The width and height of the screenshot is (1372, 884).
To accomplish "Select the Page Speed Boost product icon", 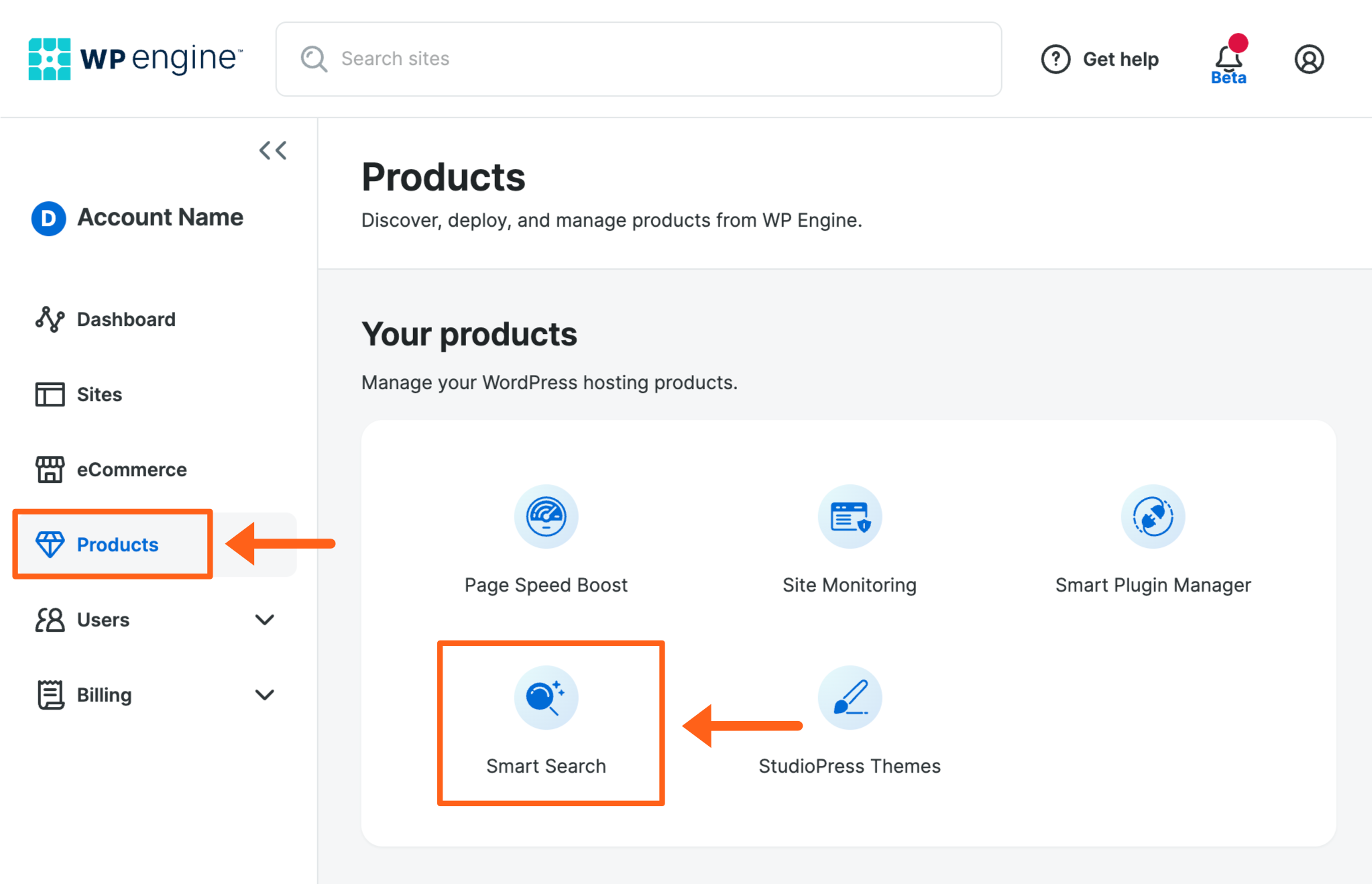I will [x=545, y=516].
